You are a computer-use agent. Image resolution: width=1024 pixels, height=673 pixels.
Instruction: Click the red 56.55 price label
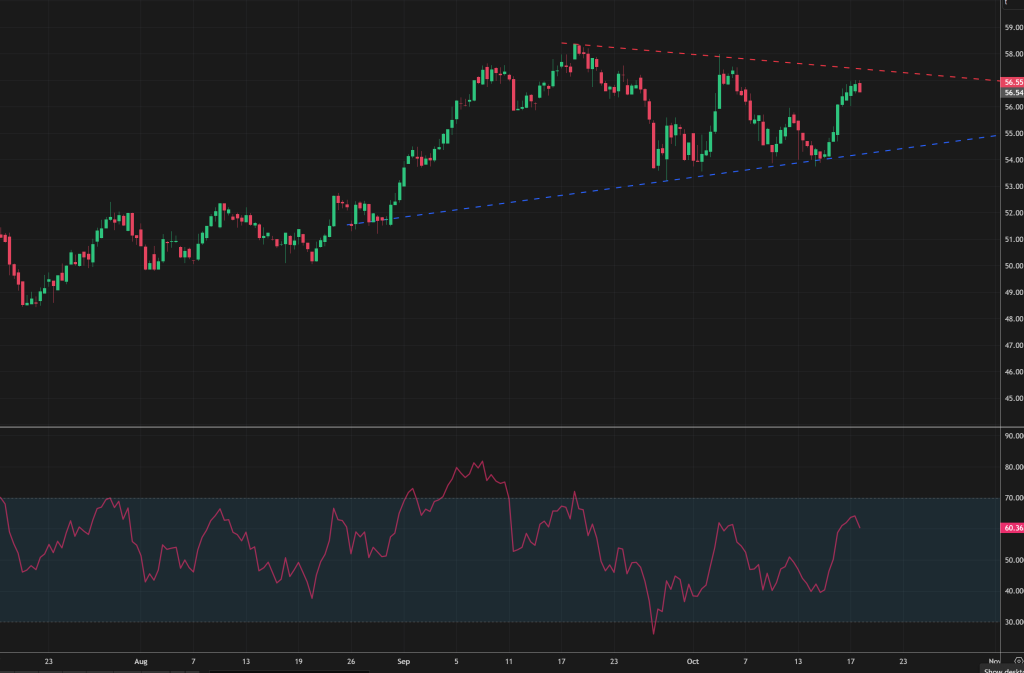(1012, 82)
